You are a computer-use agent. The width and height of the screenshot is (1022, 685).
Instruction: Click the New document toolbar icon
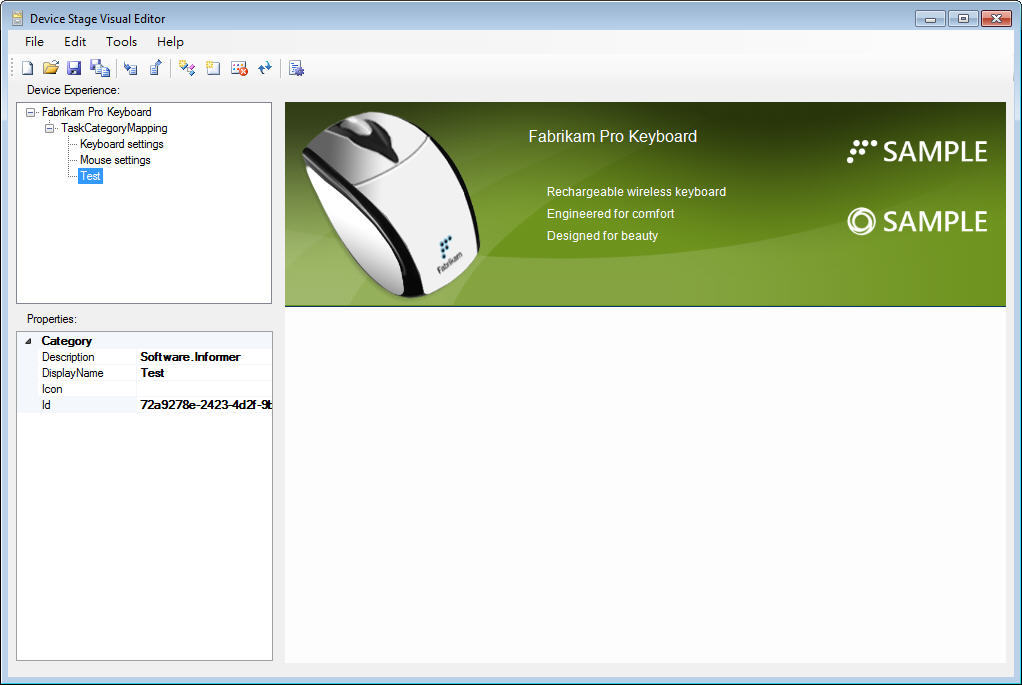pyautogui.click(x=27, y=68)
